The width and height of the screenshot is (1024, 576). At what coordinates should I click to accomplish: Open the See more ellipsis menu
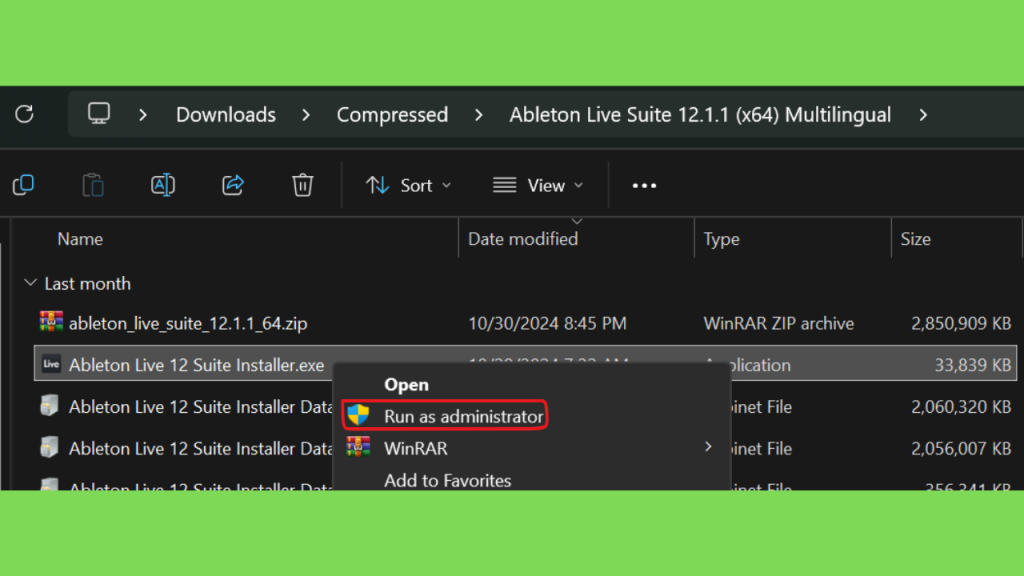(x=644, y=186)
